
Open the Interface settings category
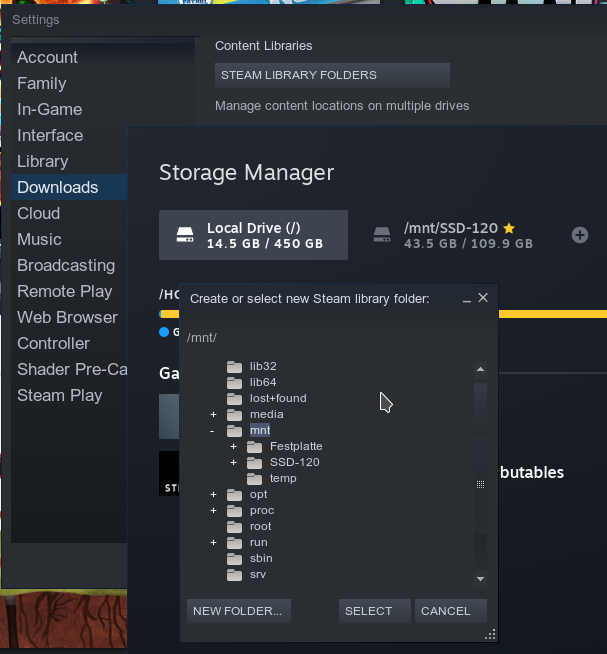coord(50,136)
